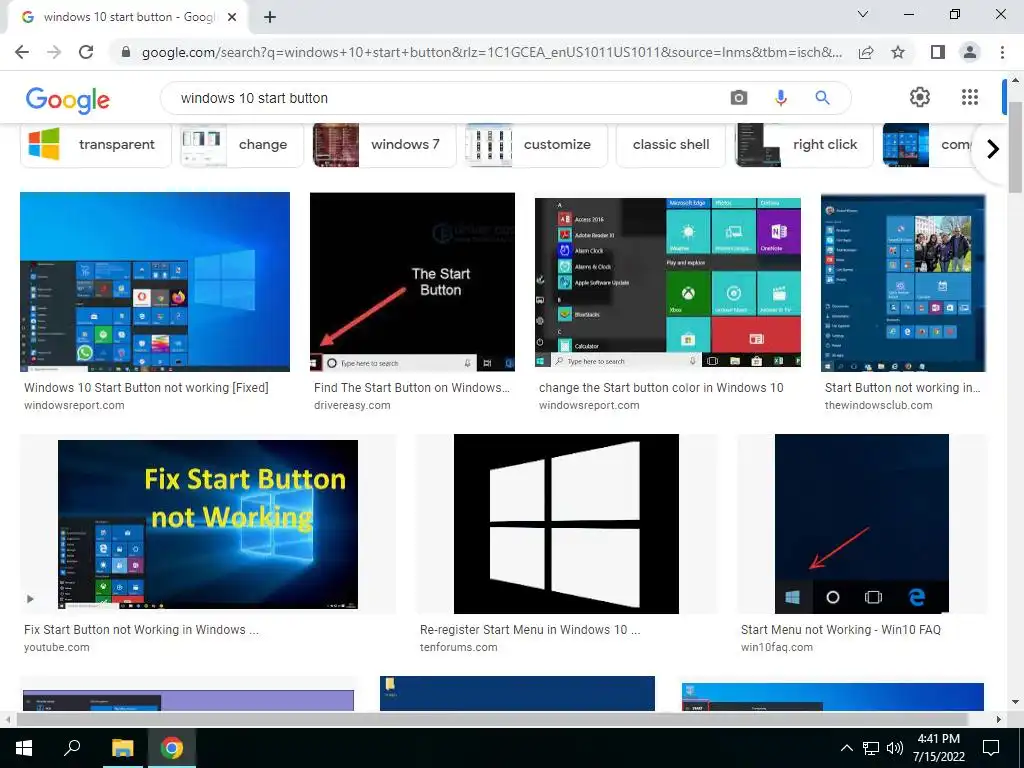Image resolution: width=1024 pixels, height=768 pixels.
Task: Open File Explorer from taskbar
Action: click(x=122, y=748)
